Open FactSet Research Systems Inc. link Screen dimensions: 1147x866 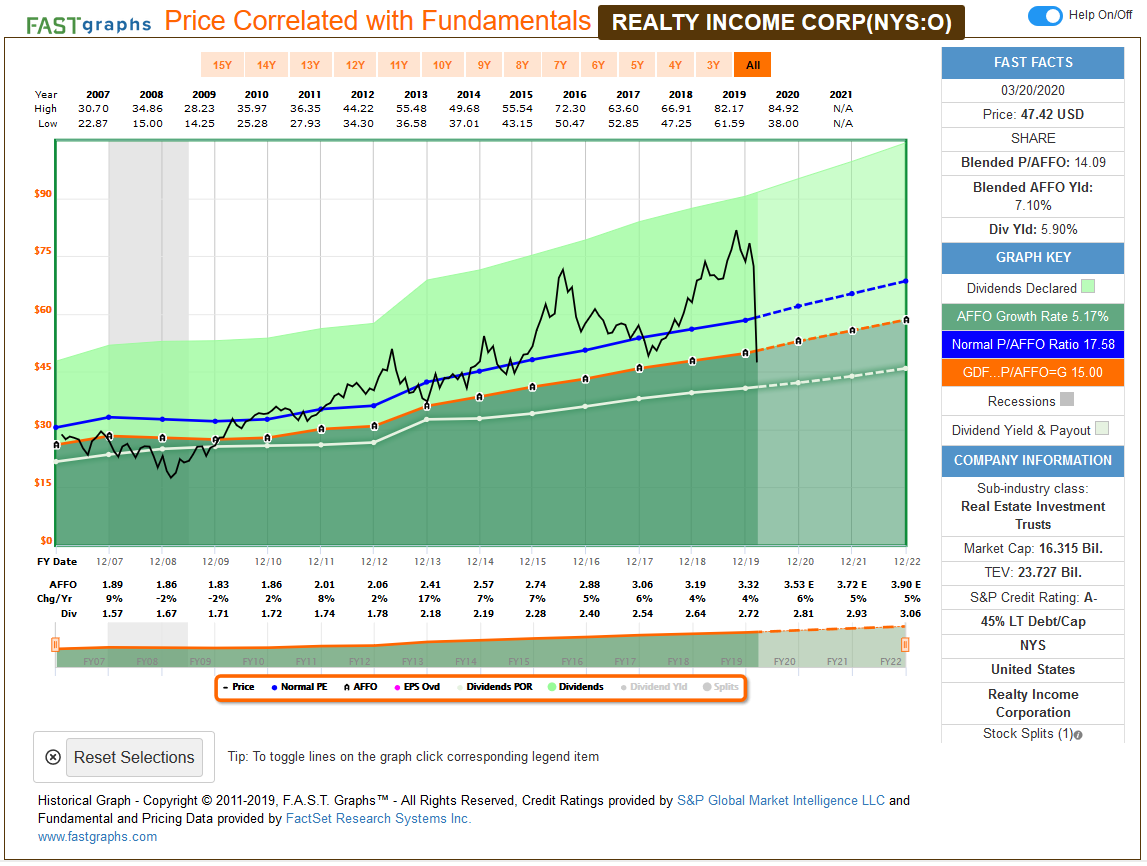378,820
